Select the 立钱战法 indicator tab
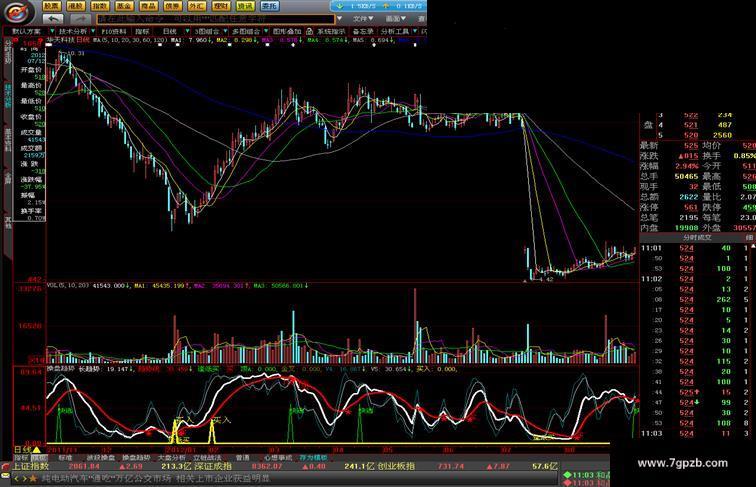 (207, 458)
